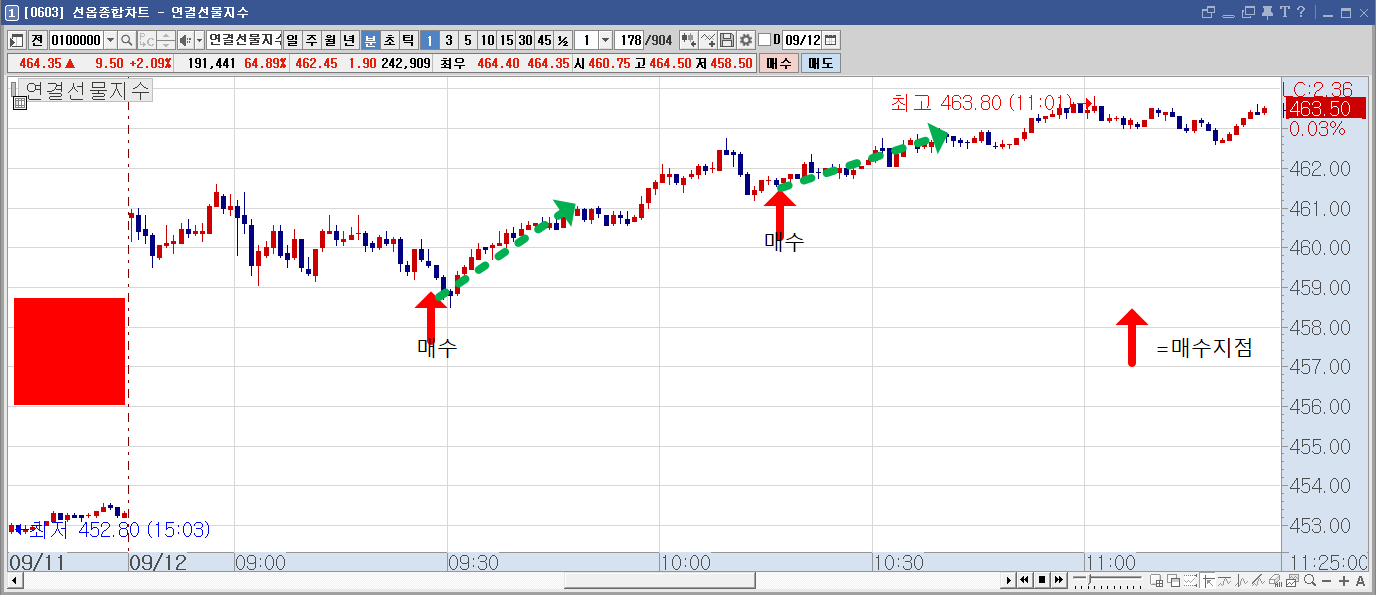
Task: Select the 1-minute interval button
Action: 430,41
